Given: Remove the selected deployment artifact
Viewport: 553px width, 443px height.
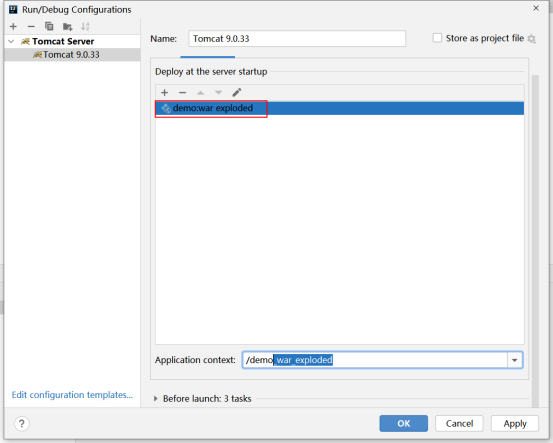Looking at the screenshot, I should (182, 93).
